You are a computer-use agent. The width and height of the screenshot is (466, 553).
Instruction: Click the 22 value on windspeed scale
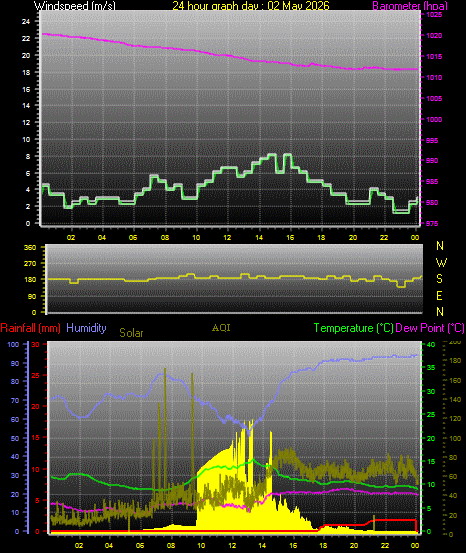coord(26,38)
